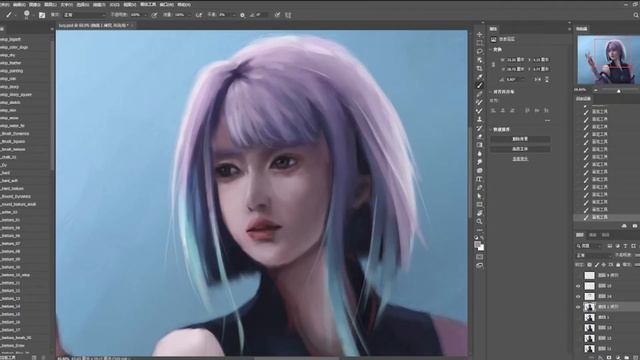
Task: Toggle Quick Mask mode icon
Action: pyautogui.click(x=480, y=257)
